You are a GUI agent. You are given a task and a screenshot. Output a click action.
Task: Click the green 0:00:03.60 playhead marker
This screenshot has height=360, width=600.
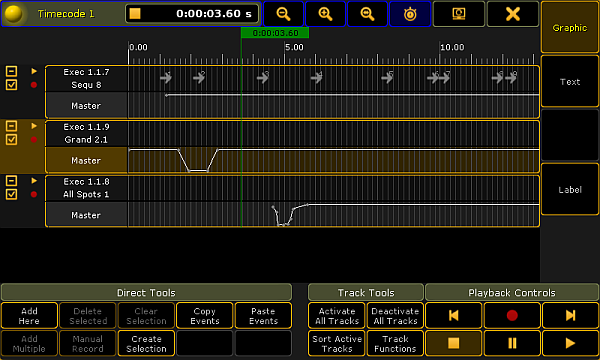click(275, 33)
